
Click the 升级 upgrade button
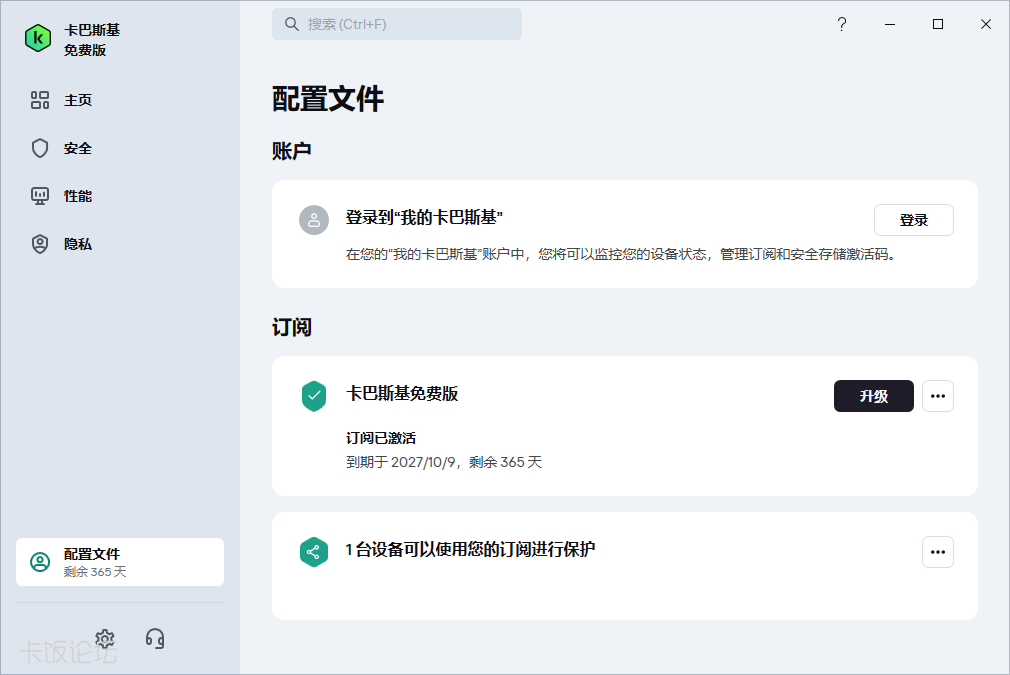873,396
